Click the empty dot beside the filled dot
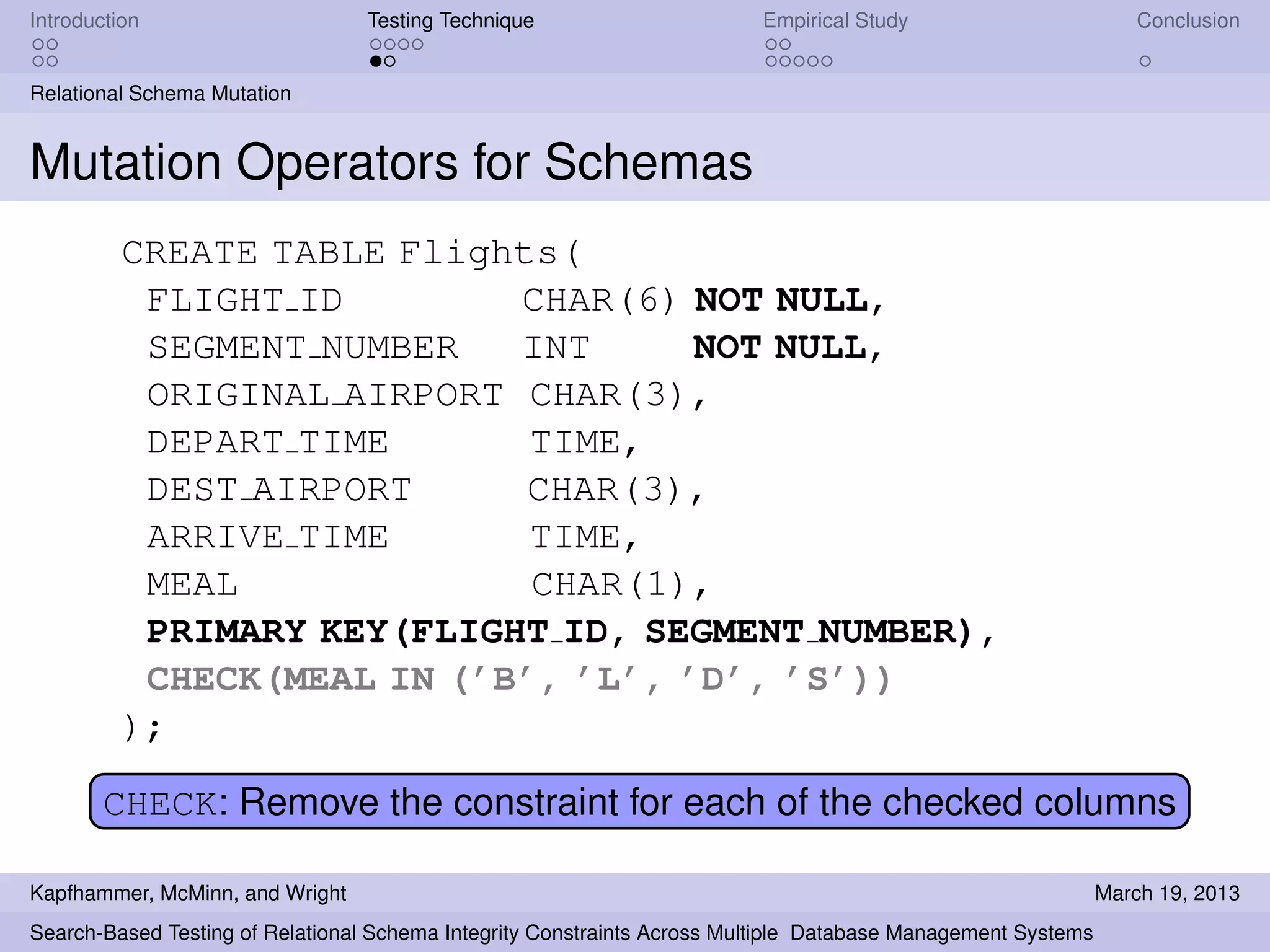 coord(389,61)
